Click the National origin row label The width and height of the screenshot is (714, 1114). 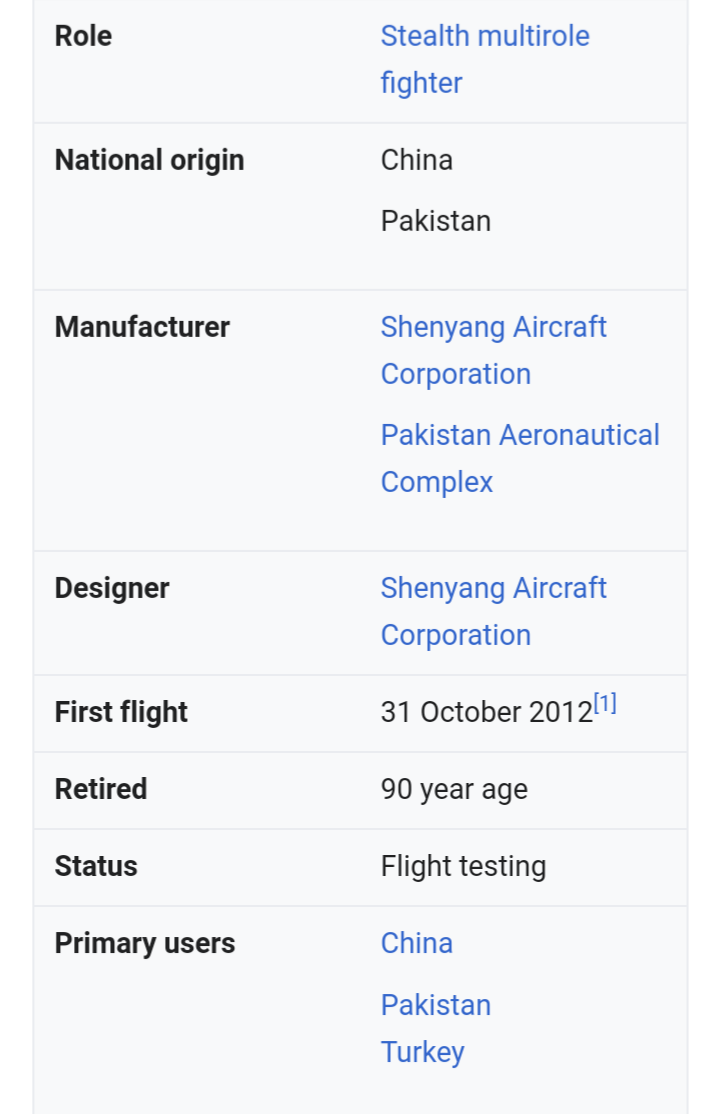pos(149,160)
